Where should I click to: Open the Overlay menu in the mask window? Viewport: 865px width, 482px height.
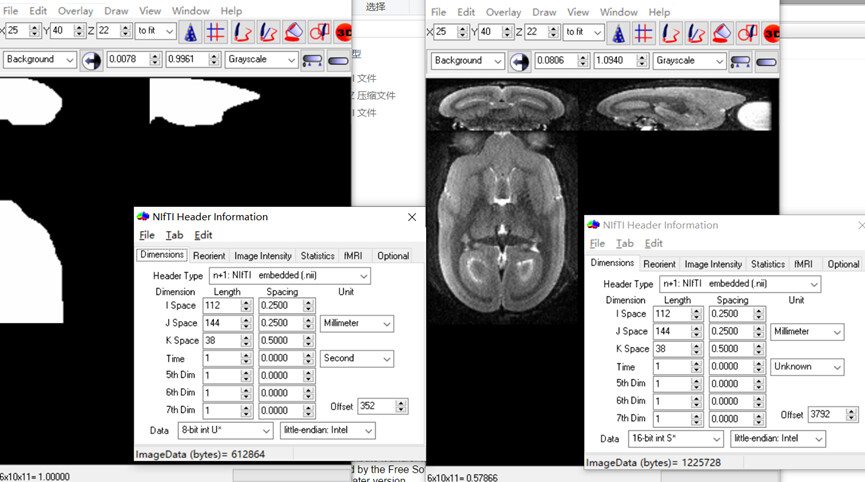(75, 11)
